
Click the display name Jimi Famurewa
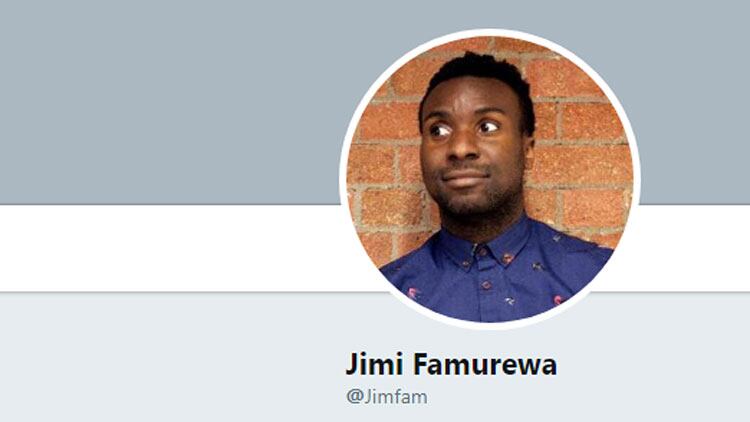452,364
